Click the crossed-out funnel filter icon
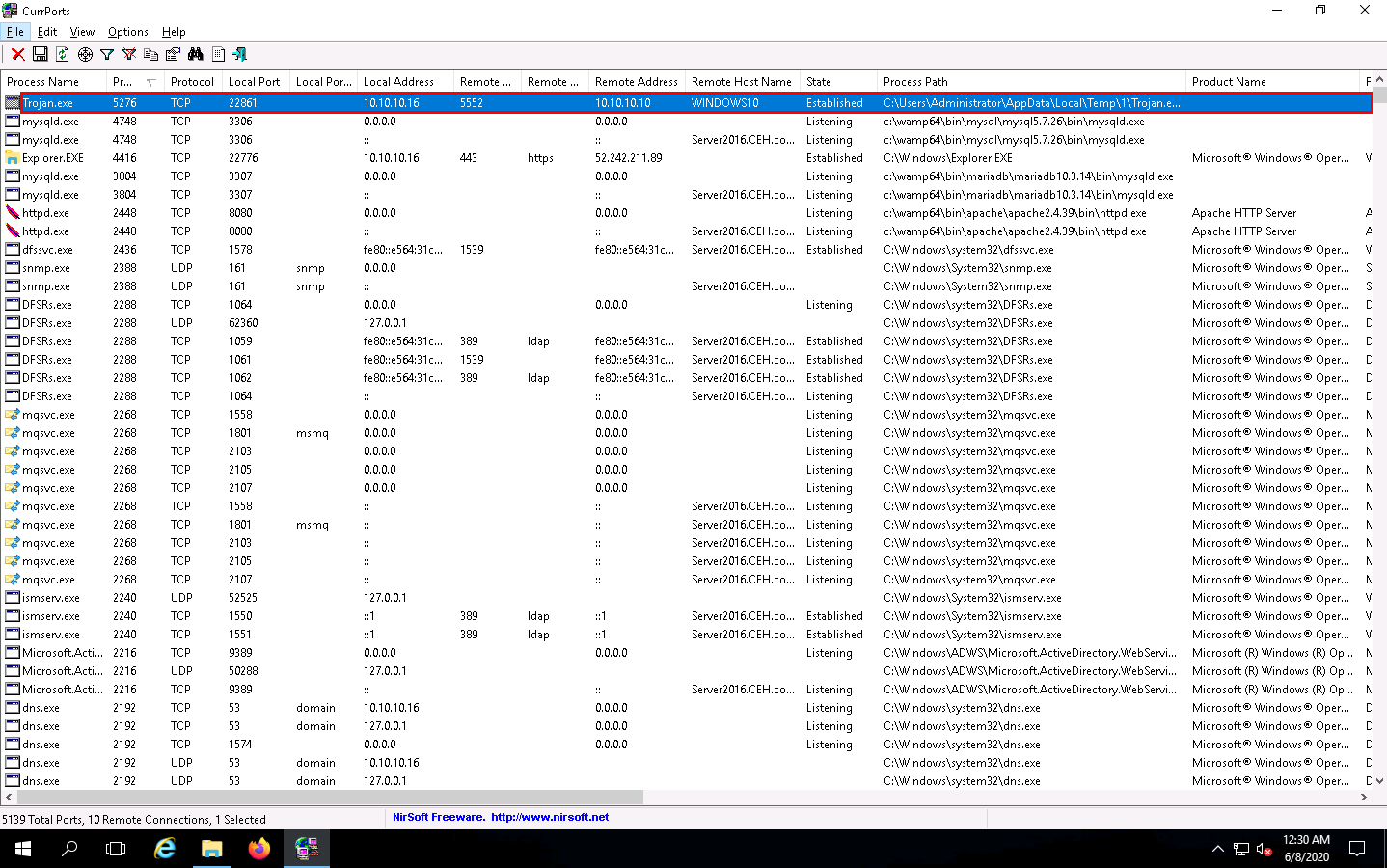This screenshot has height=868, width=1387. [x=129, y=55]
